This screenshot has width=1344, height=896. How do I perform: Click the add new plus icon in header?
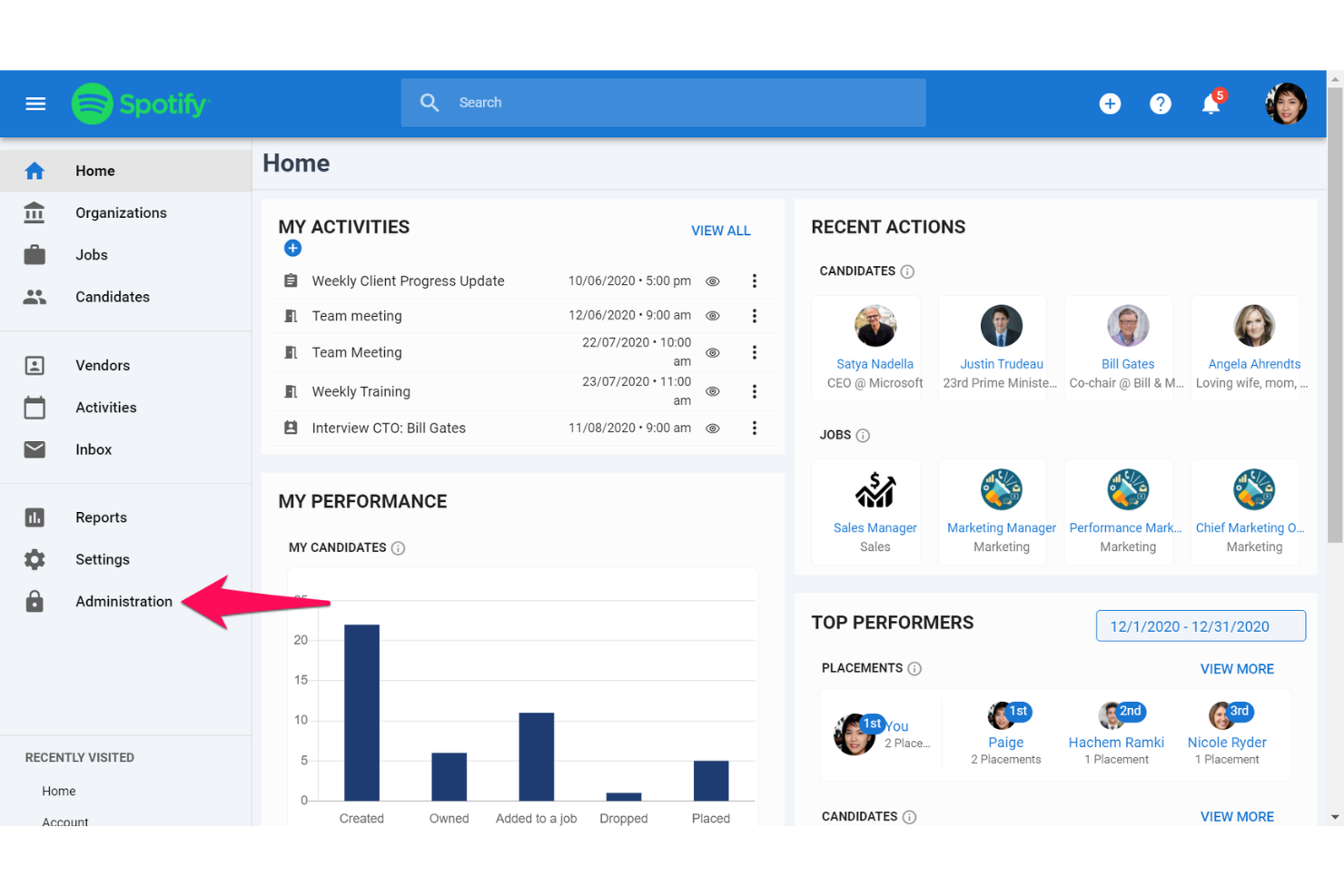1110,103
